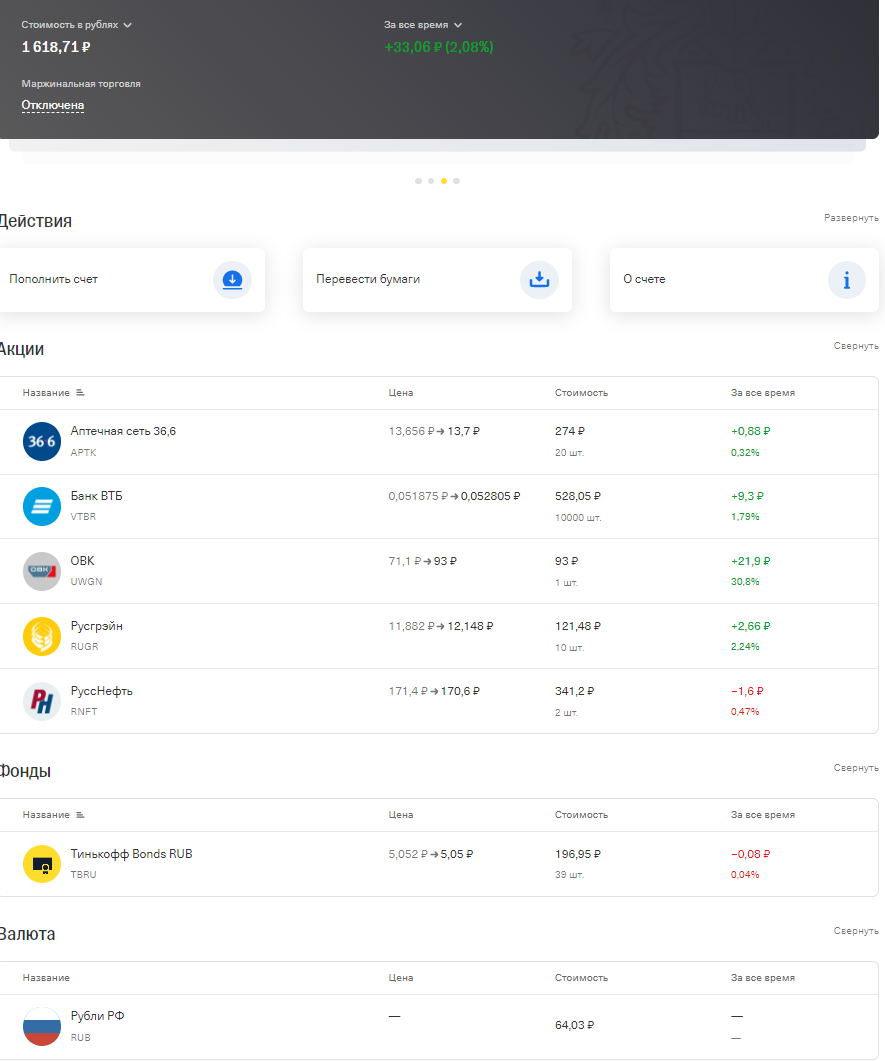Click the Цена header in Фонды table
Image resolution: width=885 pixels, height=1061 pixels.
(401, 815)
